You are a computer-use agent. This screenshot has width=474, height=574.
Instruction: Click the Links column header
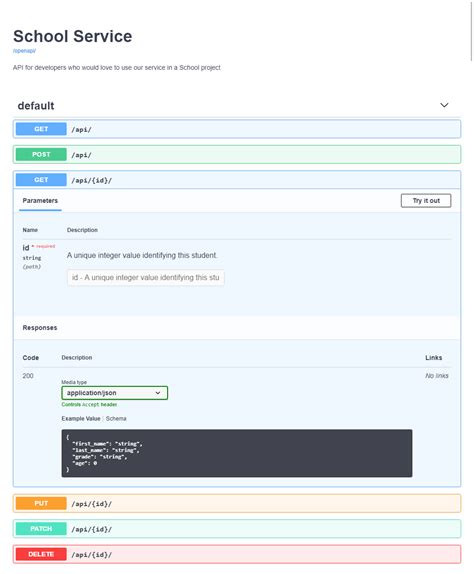(433, 358)
